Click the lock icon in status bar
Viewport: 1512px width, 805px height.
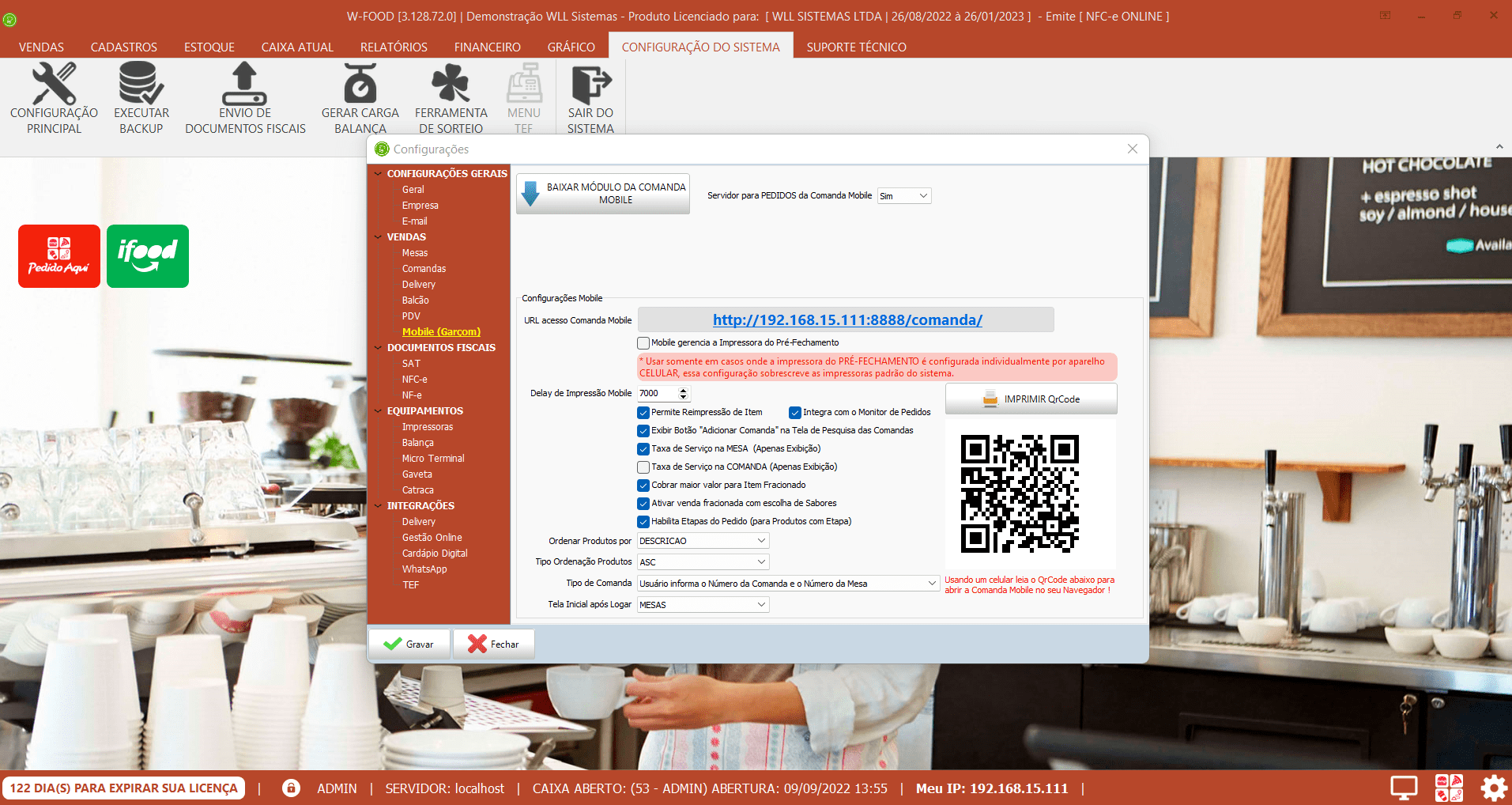[x=291, y=788]
